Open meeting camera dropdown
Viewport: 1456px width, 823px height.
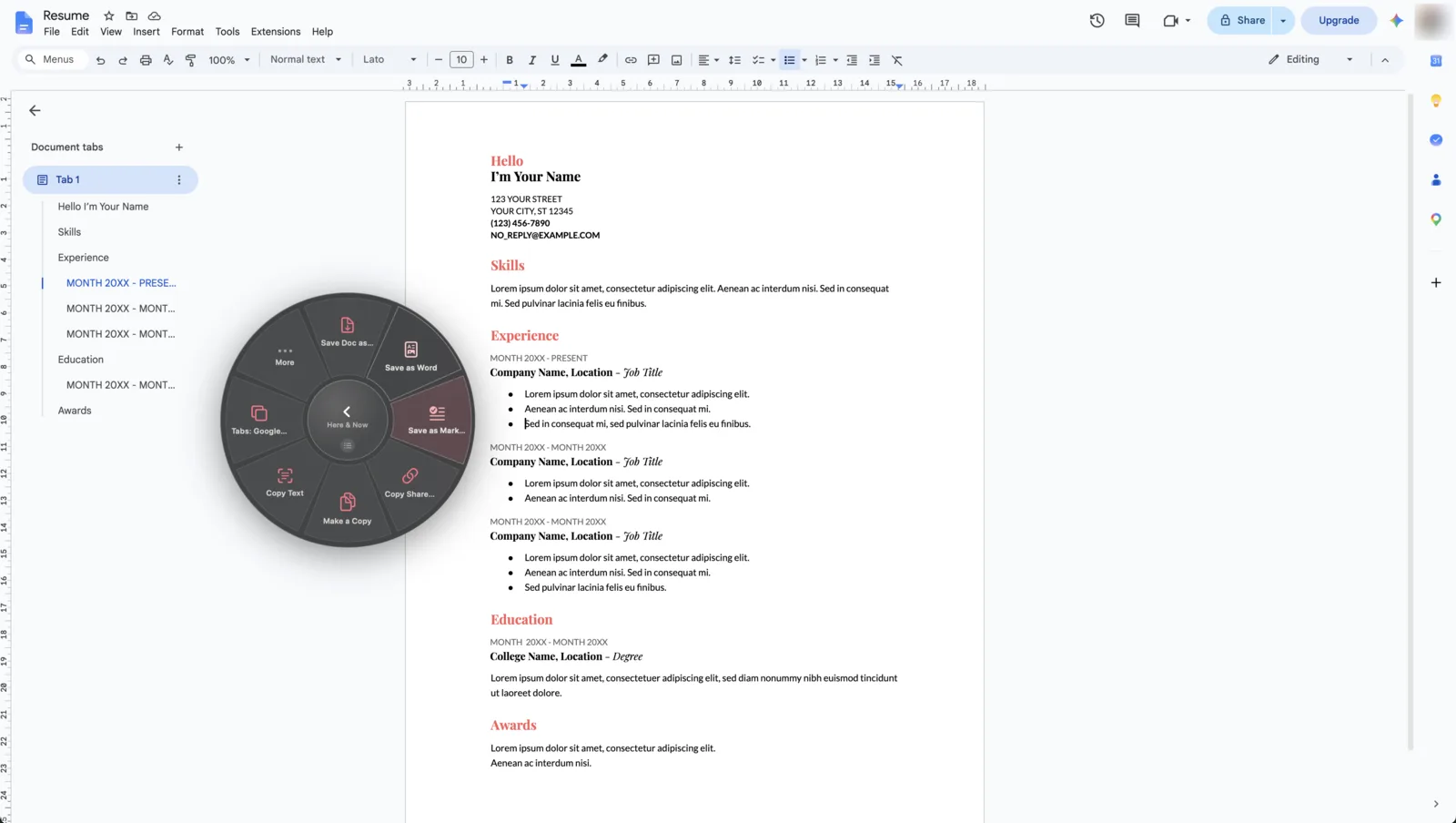click(x=1176, y=20)
